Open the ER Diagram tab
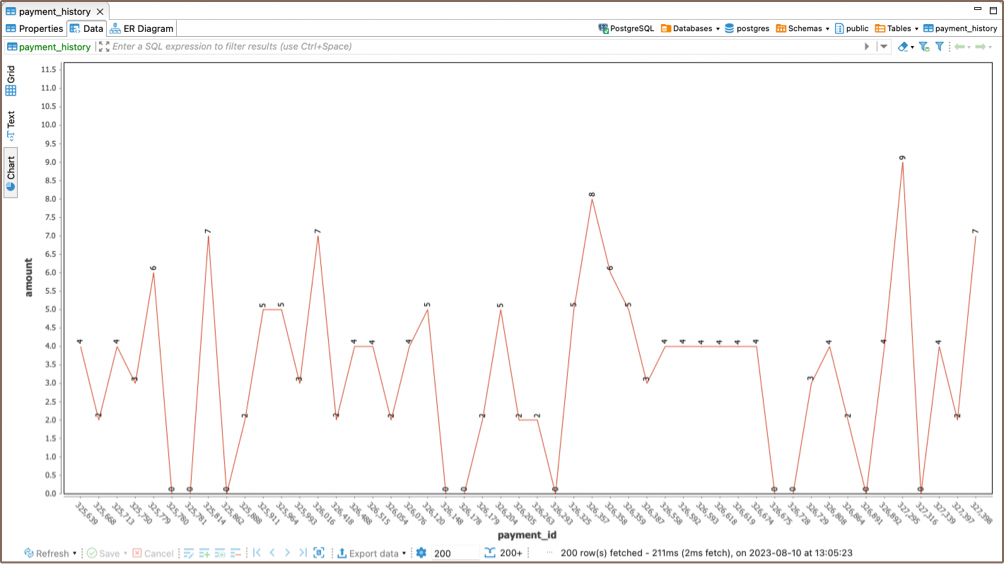The image size is (1004, 564). click(142, 29)
